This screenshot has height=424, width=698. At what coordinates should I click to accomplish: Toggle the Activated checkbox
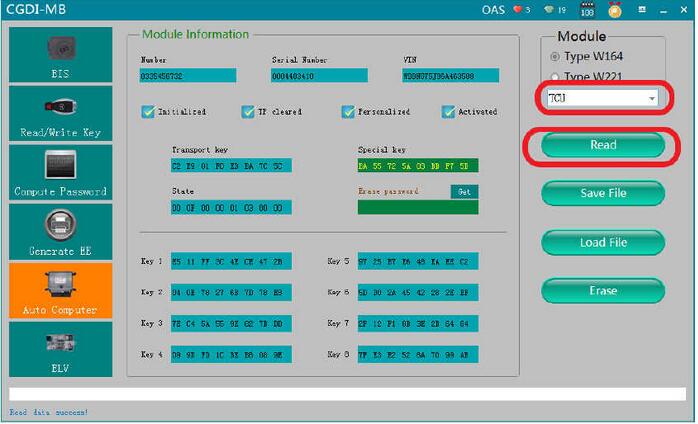[448, 111]
